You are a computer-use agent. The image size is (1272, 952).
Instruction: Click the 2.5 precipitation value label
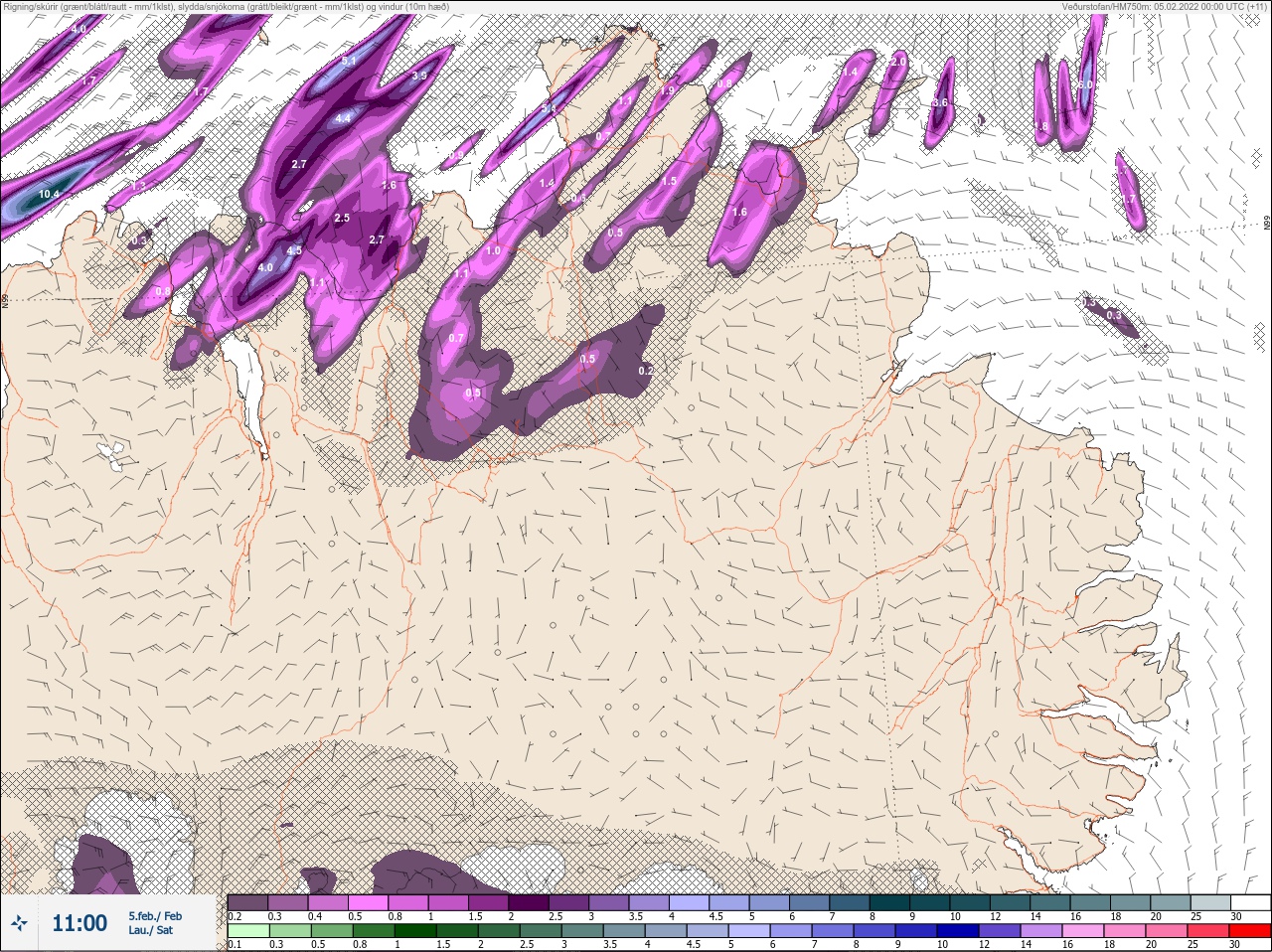point(342,218)
